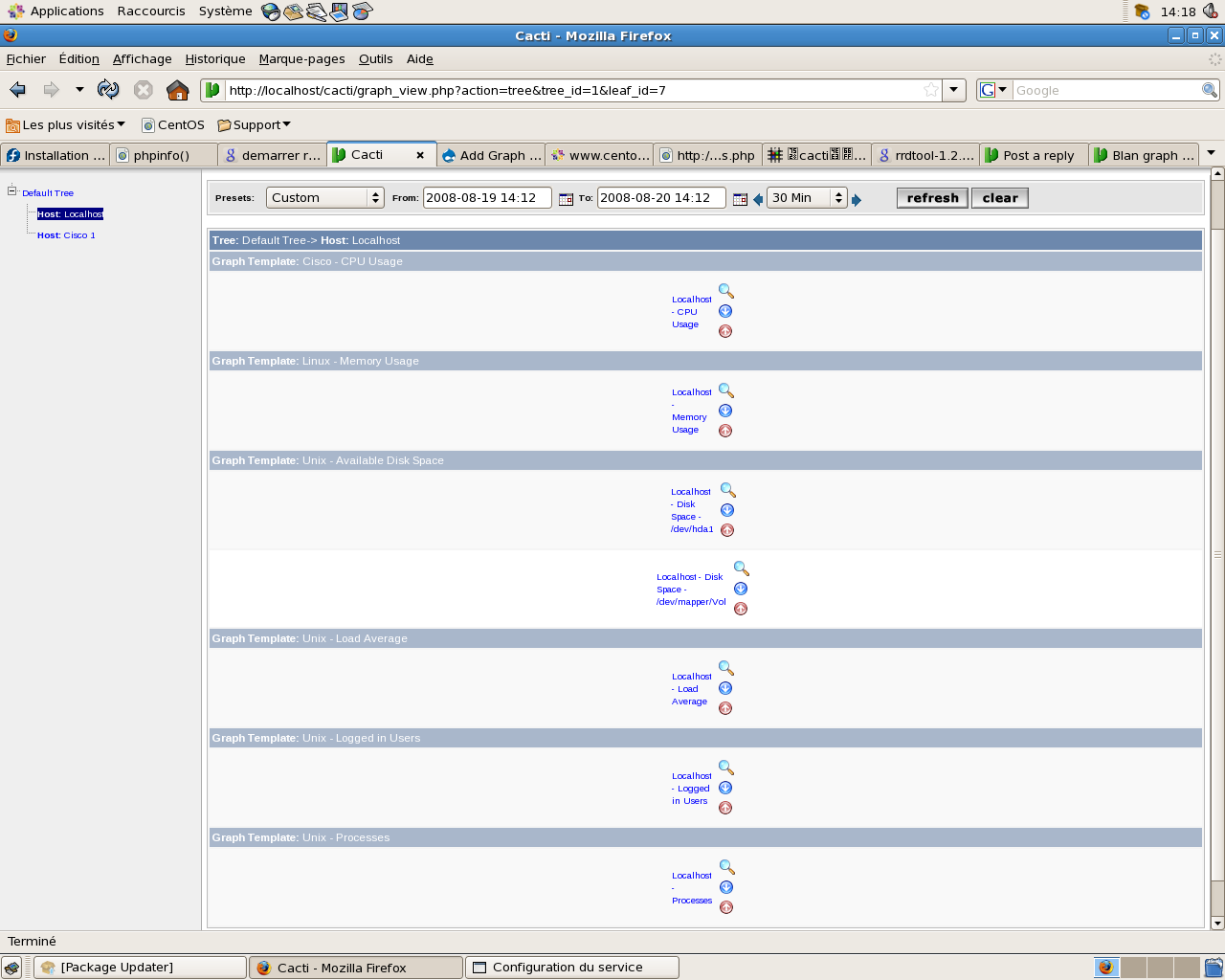
Task: Open the address bar history dropdown
Action: coord(954,90)
